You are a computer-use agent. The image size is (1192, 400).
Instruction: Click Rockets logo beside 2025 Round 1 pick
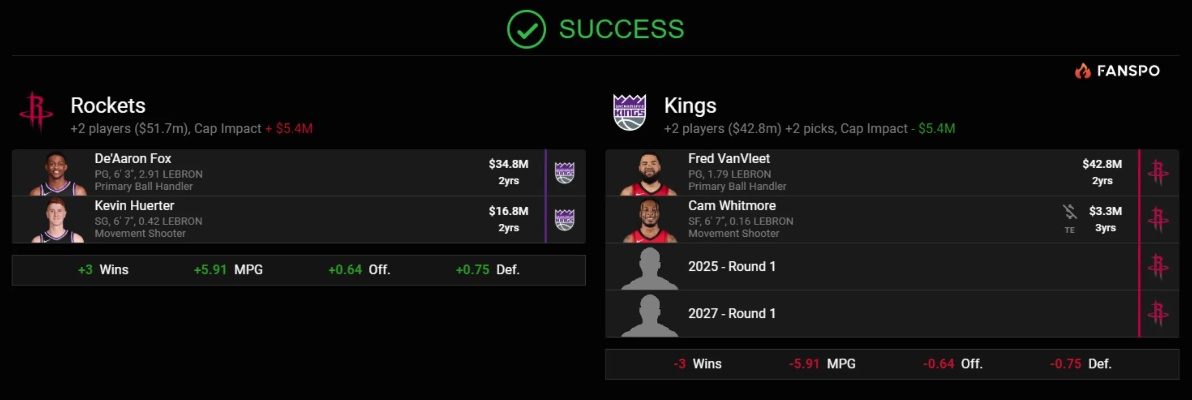pos(1159,266)
